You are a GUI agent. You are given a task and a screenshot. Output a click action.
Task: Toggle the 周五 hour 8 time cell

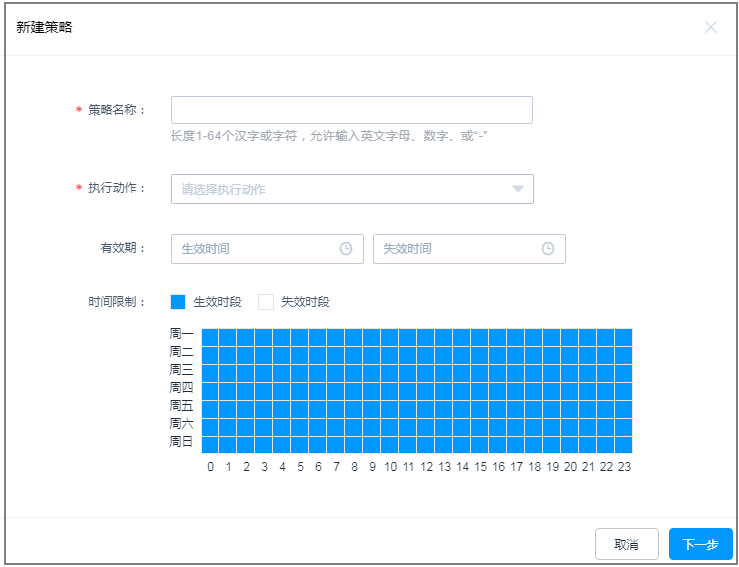pos(354,409)
